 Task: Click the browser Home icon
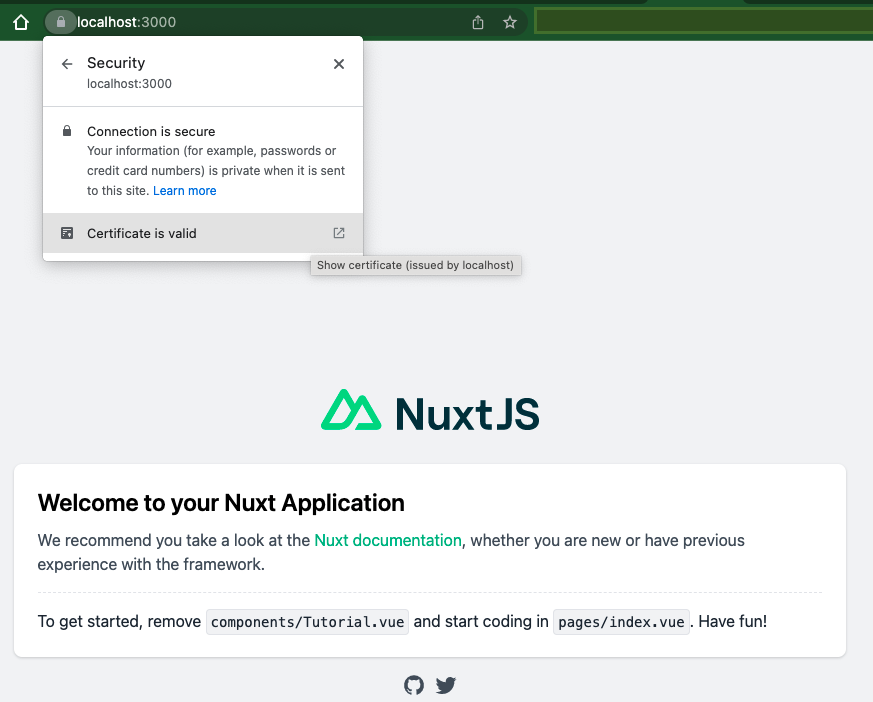click(21, 22)
